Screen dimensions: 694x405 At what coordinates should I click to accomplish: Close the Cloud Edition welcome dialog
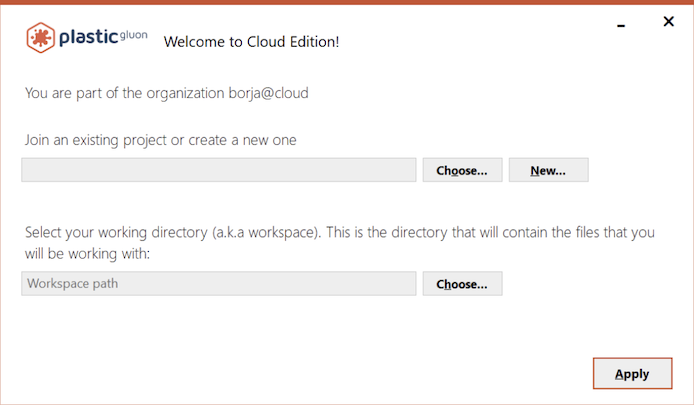pyautogui.click(x=668, y=21)
